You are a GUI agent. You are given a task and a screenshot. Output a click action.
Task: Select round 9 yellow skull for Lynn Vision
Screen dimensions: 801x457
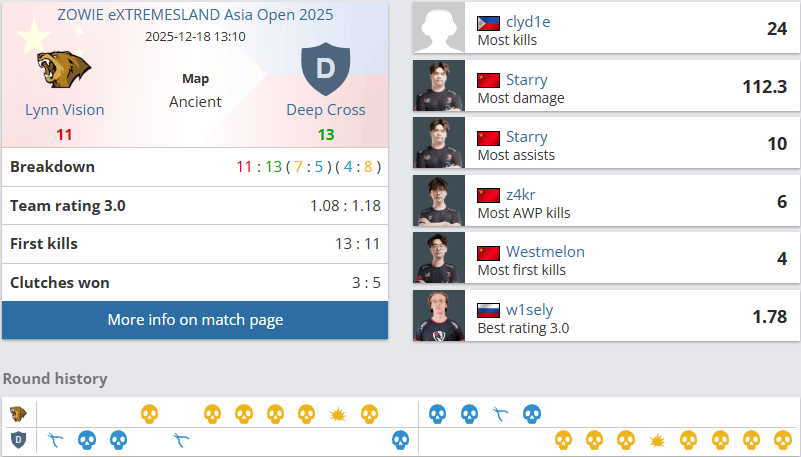[x=307, y=414]
